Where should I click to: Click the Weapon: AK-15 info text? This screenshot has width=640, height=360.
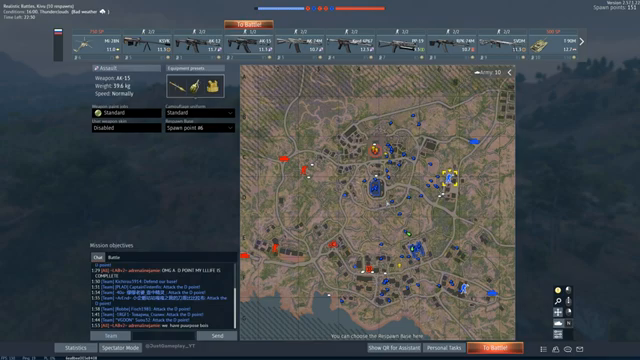[x=113, y=78]
